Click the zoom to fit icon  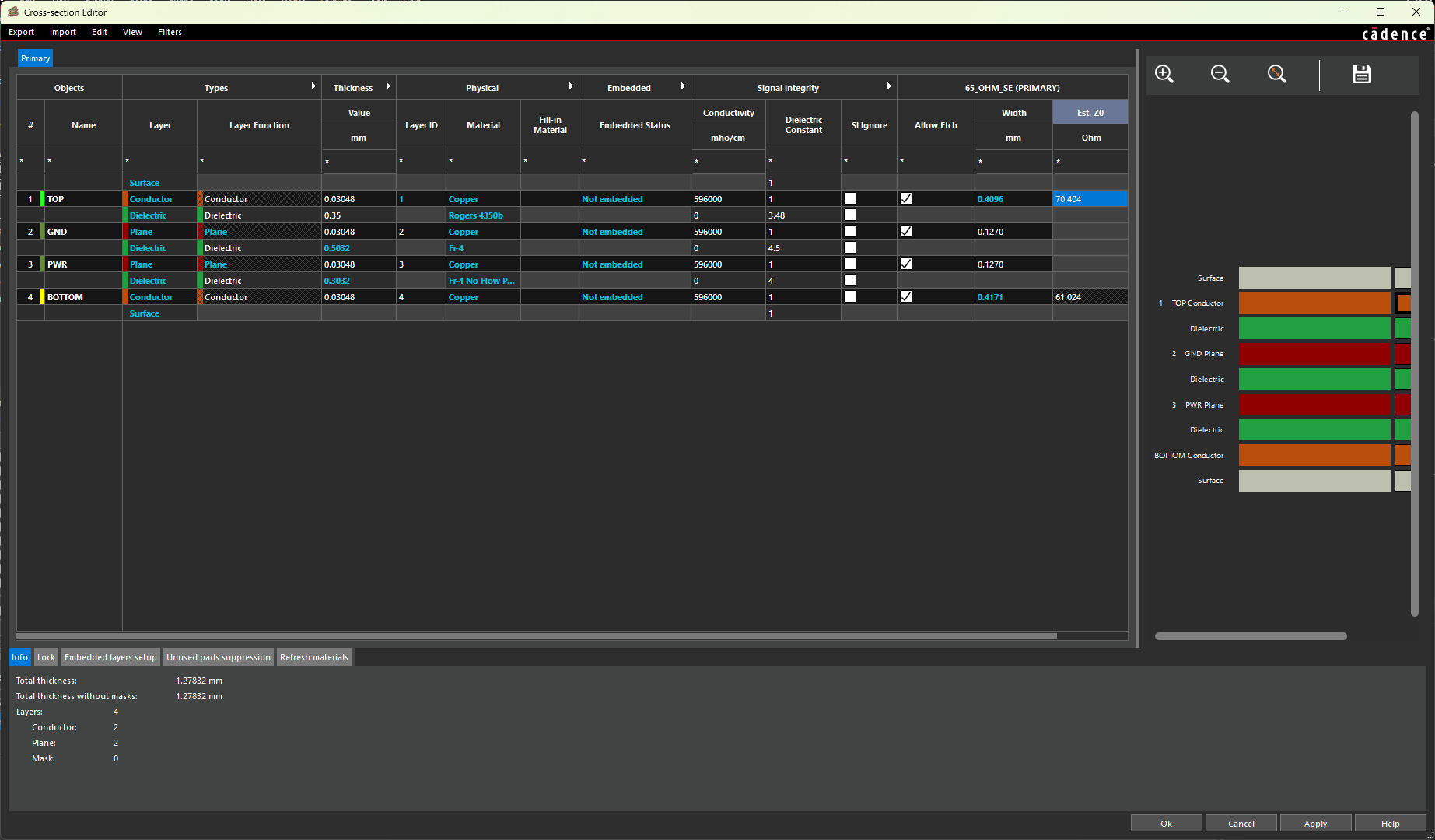1277,74
